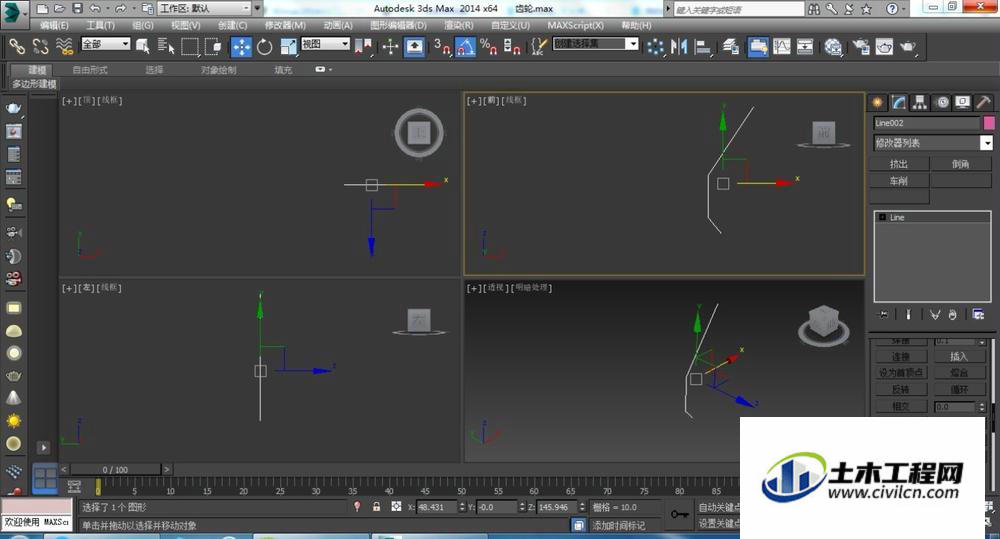Expand the InfoCenter search field arrow

(668, 9)
